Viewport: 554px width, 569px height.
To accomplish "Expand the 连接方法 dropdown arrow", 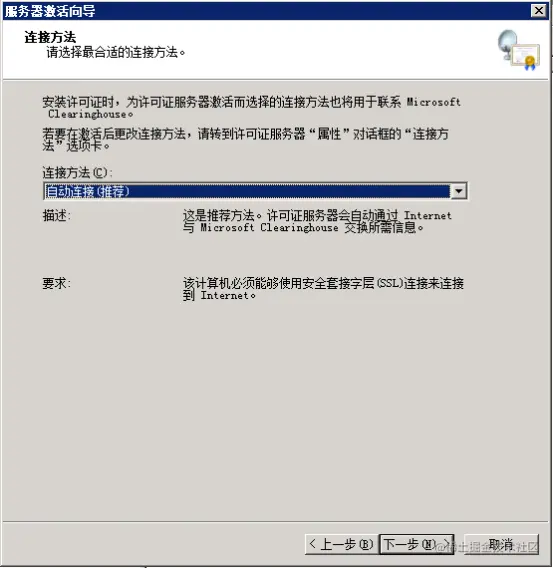I will [x=459, y=191].
